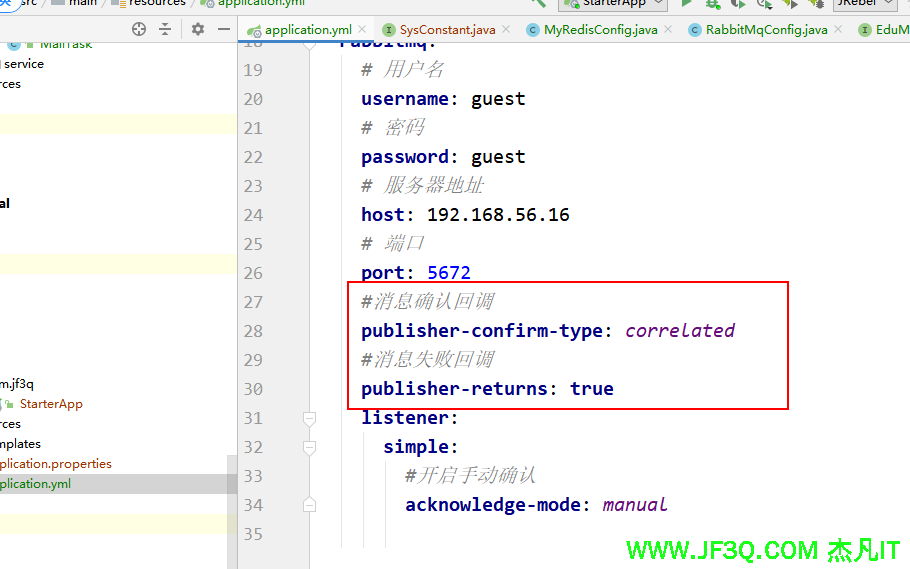Switch to the RabbitMqConfig.java tab
Image resolution: width=910 pixels, height=569 pixels.
coord(766,29)
